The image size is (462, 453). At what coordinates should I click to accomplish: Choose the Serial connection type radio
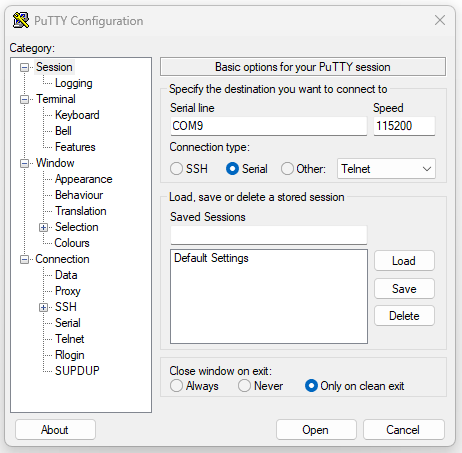232,169
